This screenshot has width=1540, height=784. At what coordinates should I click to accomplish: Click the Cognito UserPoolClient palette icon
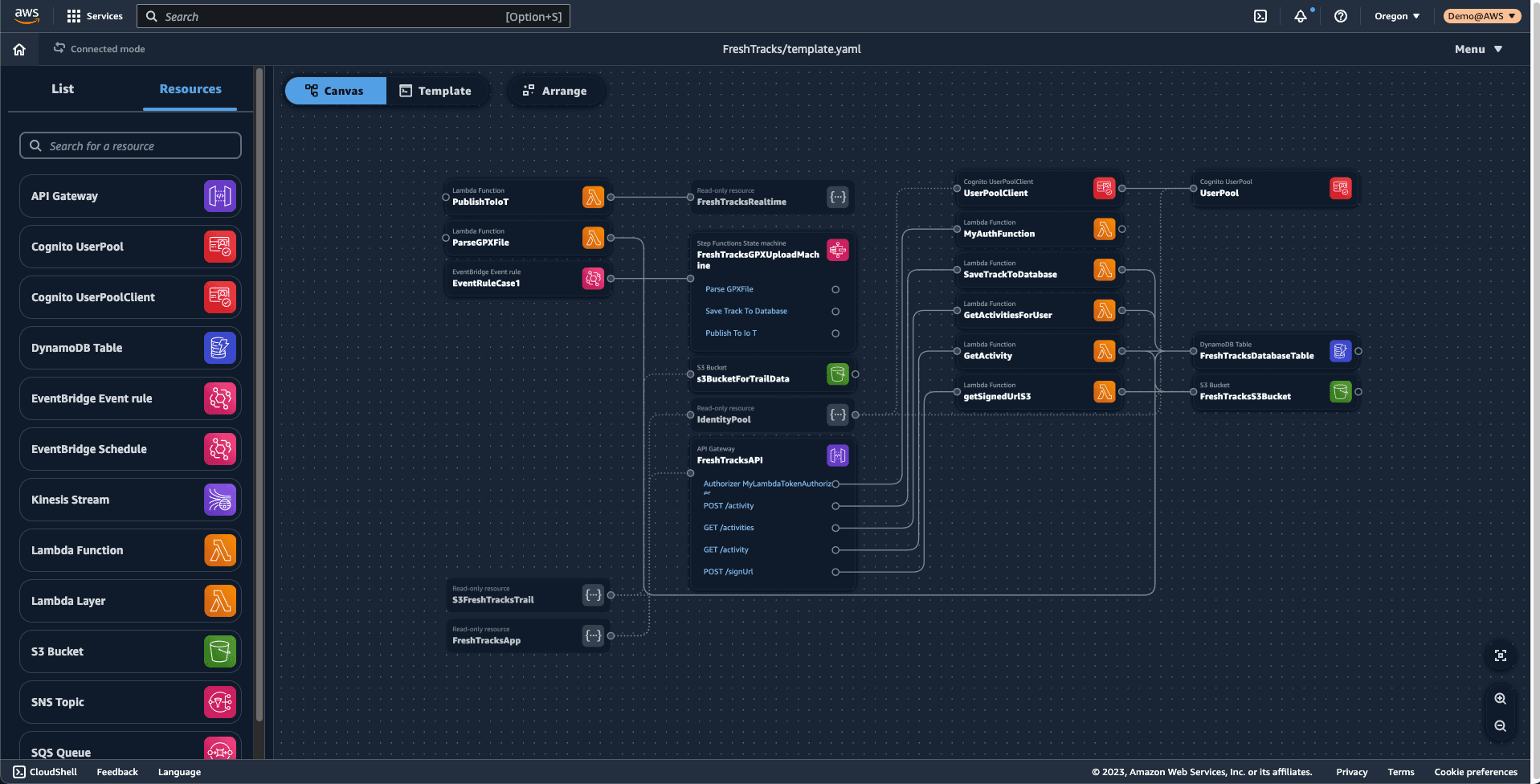tap(219, 297)
